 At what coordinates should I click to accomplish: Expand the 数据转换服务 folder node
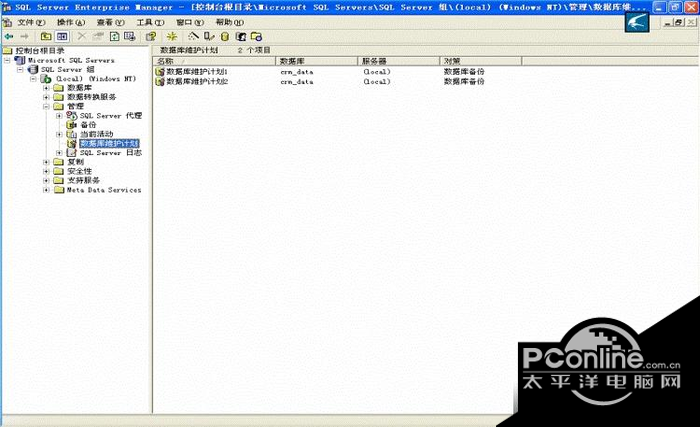pyautogui.click(x=46, y=97)
